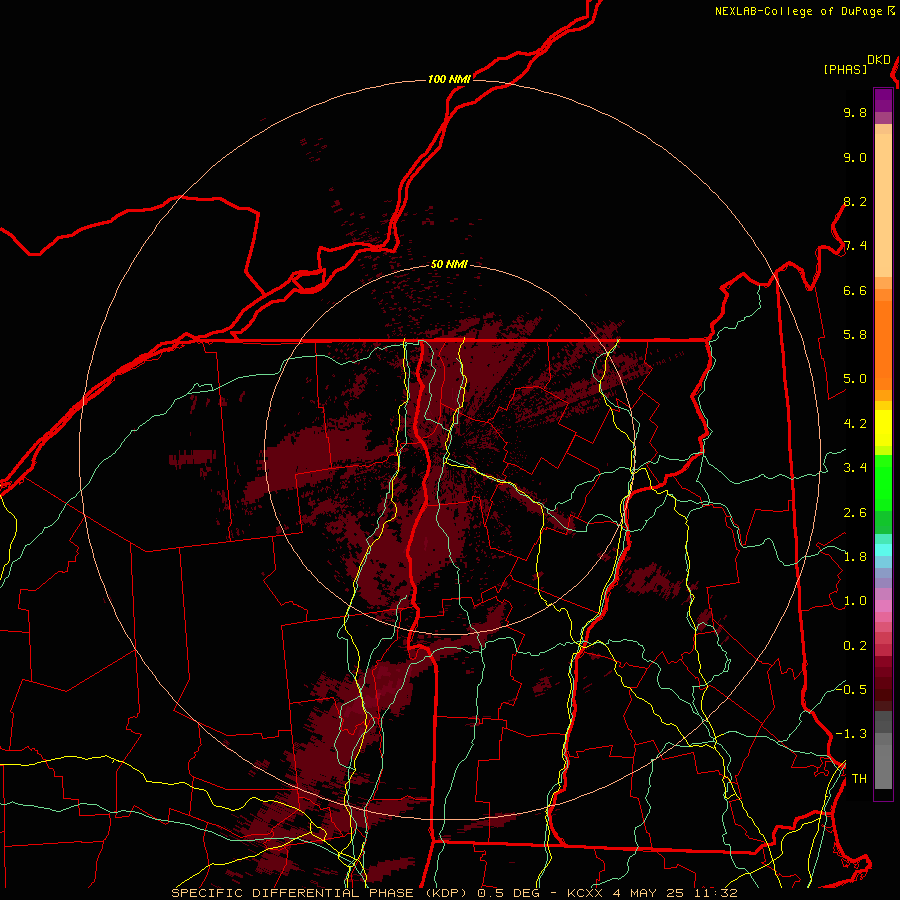Click the 6.6 scale value
Screen dimensions: 900x900
(855, 290)
